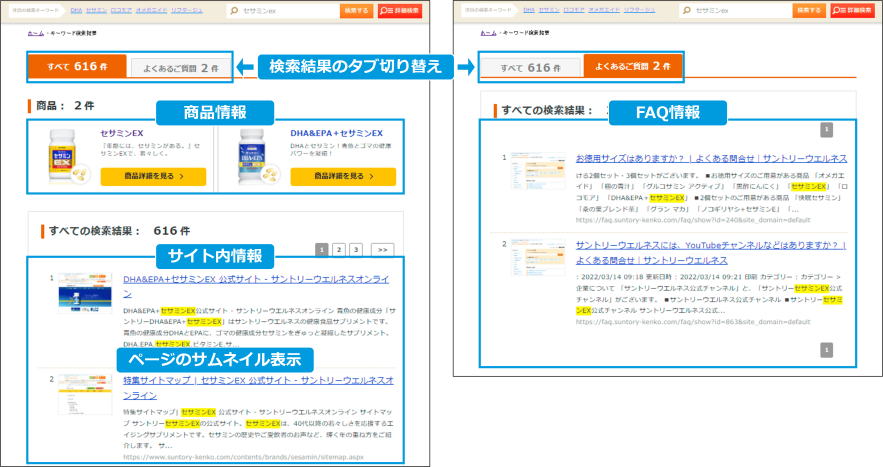Open the ロコモア keyword link on the all-results page

point(121,10)
